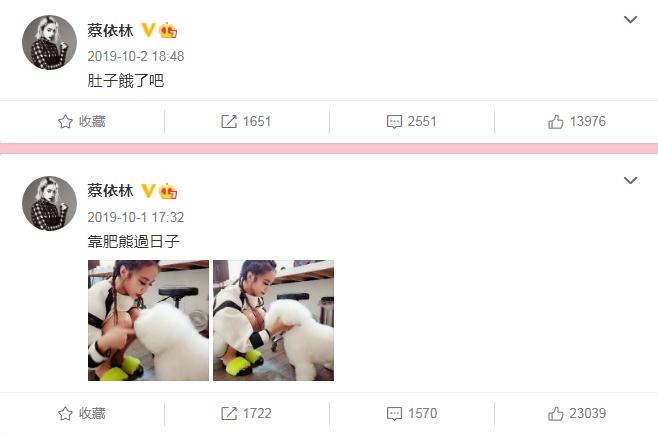
Task: Open the 蔡依林 username link on the first post
Action: pos(110,30)
